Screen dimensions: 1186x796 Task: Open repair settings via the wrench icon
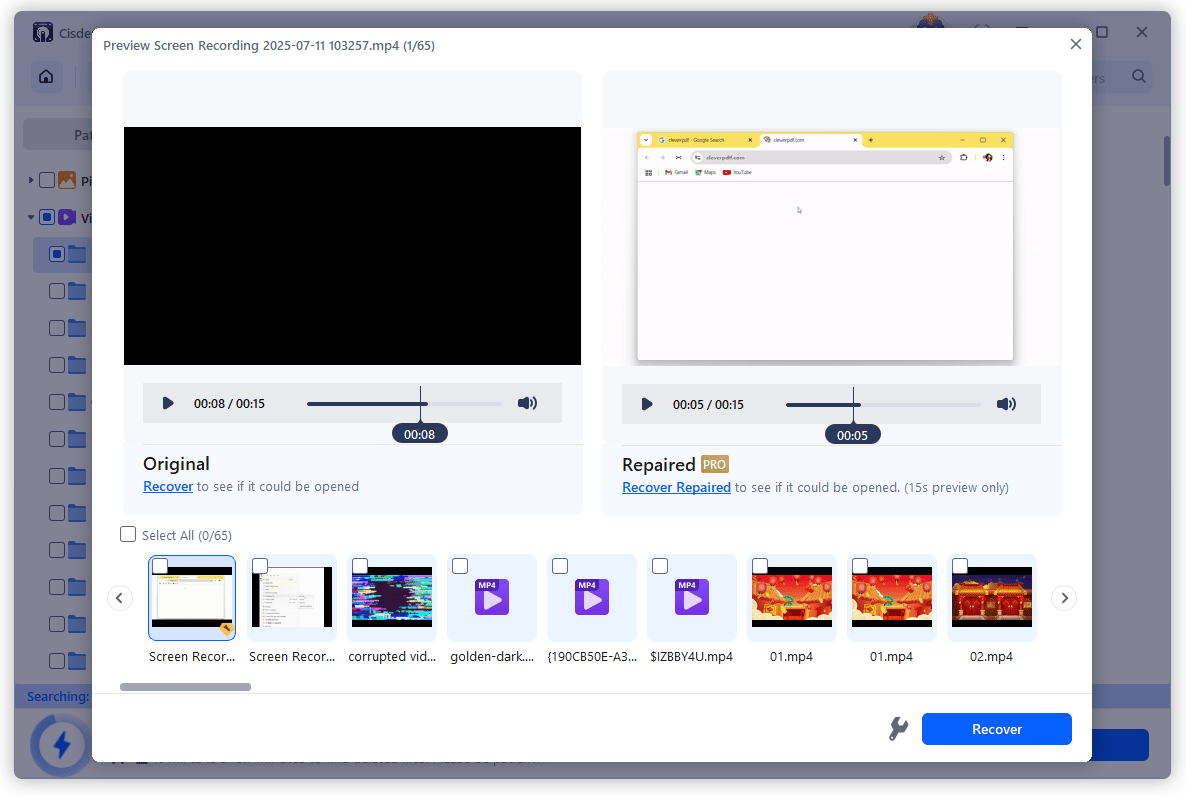pos(898,729)
